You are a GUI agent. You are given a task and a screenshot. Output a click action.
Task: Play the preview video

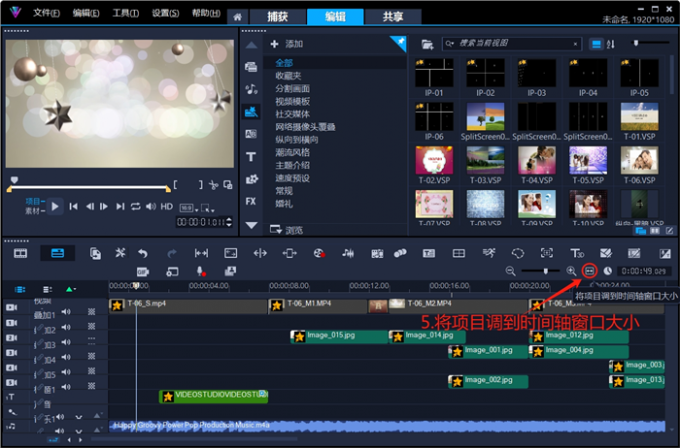(x=56, y=206)
